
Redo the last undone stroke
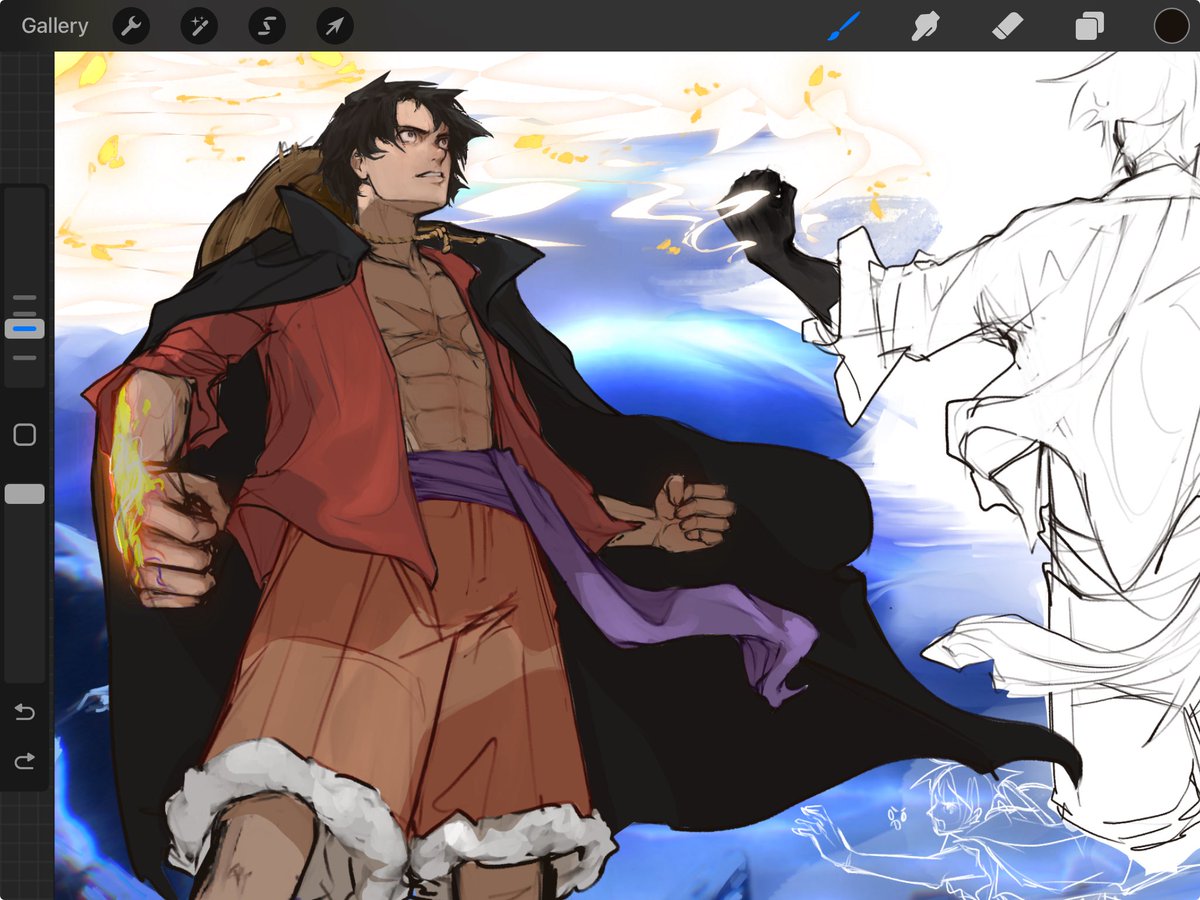click(x=25, y=762)
